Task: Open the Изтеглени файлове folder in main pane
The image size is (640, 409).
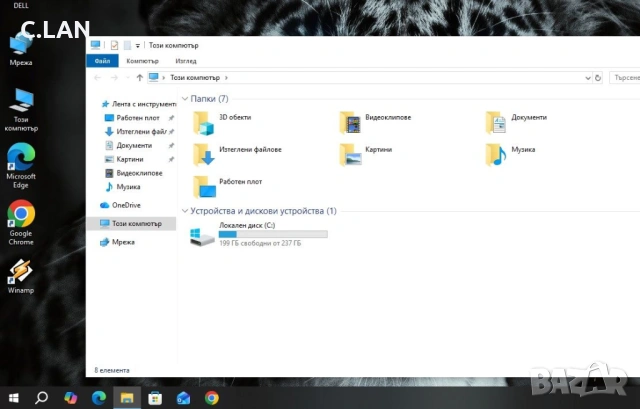Action: tap(237, 155)
